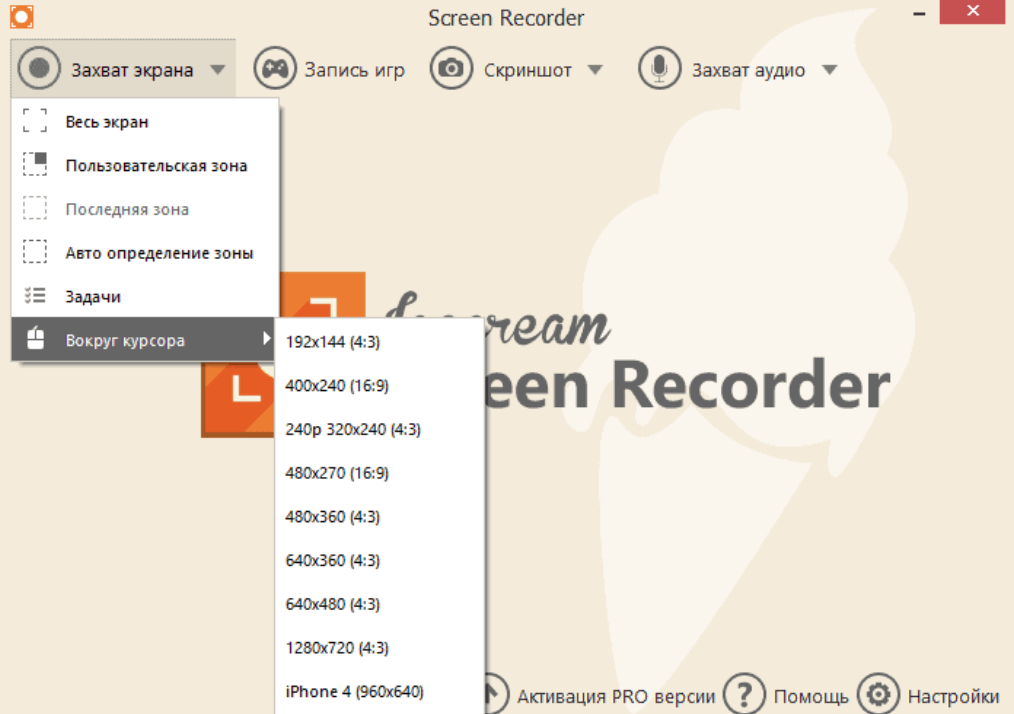Open Вокруг курсора submenu item

143,339
